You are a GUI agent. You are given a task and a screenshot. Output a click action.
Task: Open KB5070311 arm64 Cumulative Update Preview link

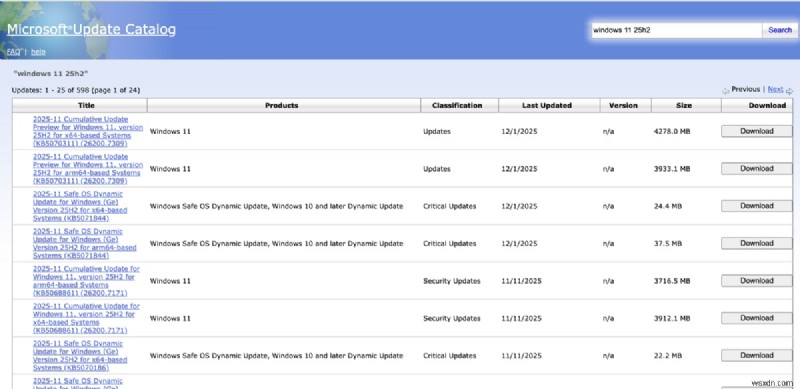pos(88,168)
